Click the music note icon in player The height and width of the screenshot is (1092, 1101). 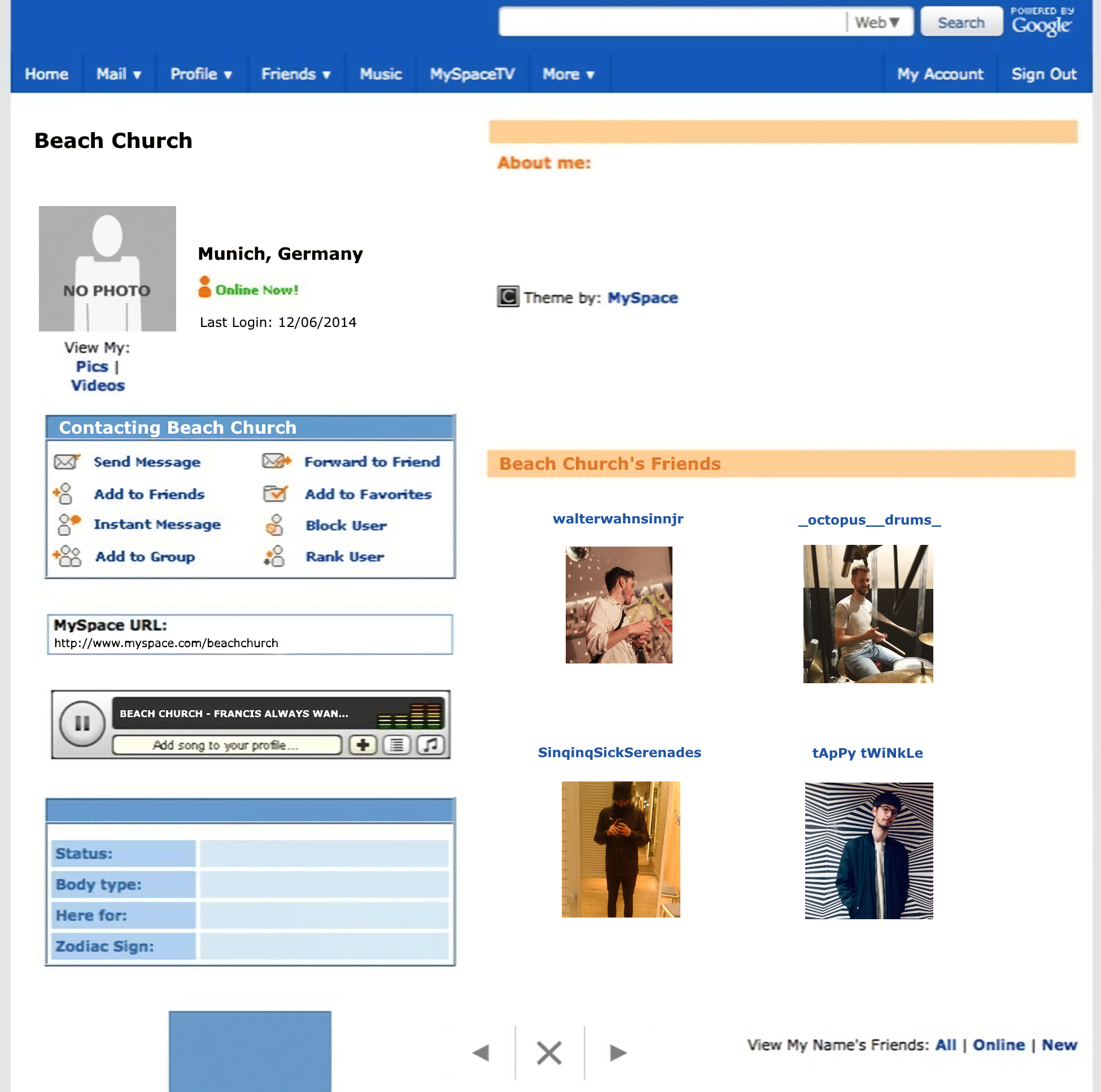(x=431, y=744)
